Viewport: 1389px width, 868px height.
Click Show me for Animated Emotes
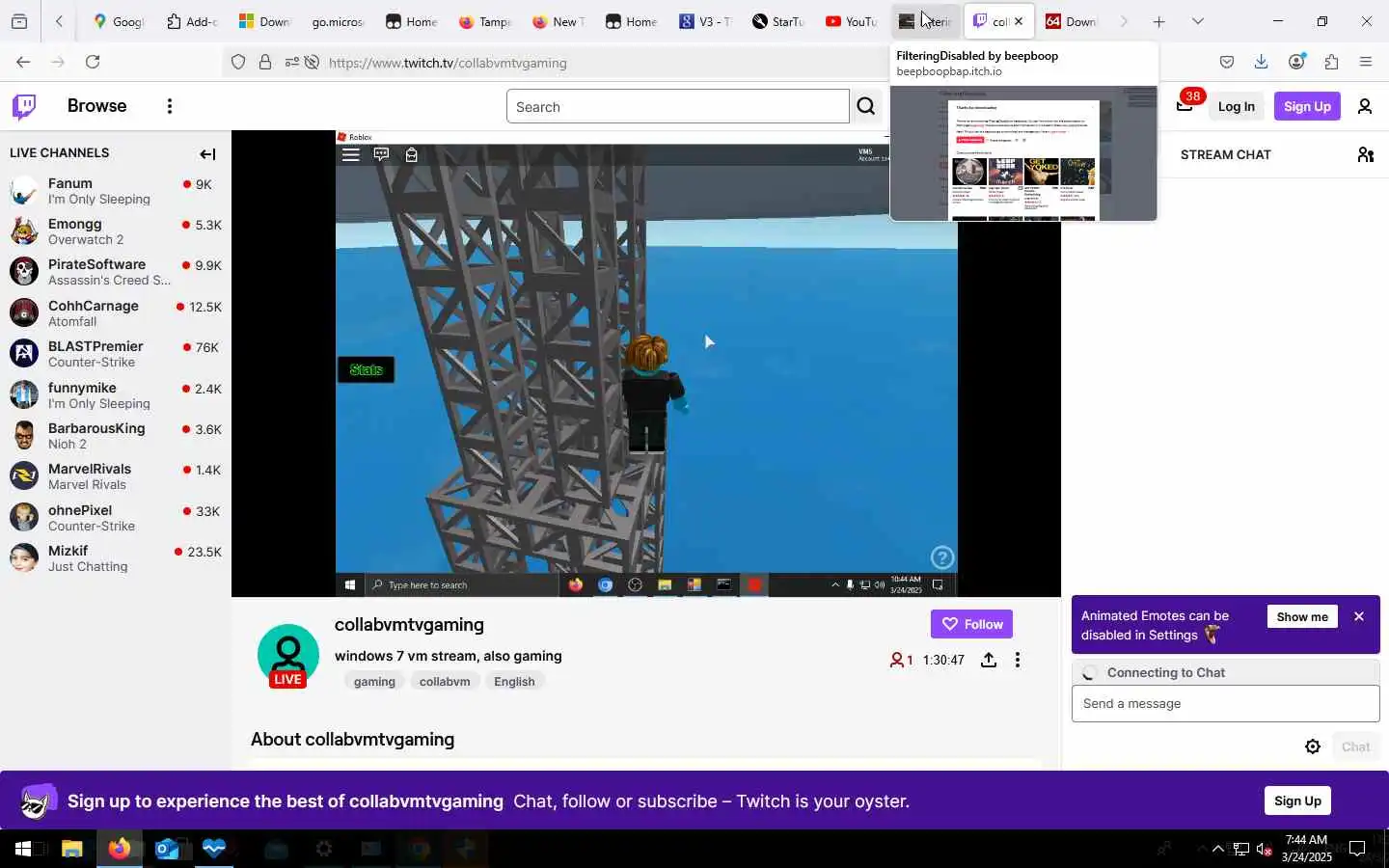coord(1302,617)
